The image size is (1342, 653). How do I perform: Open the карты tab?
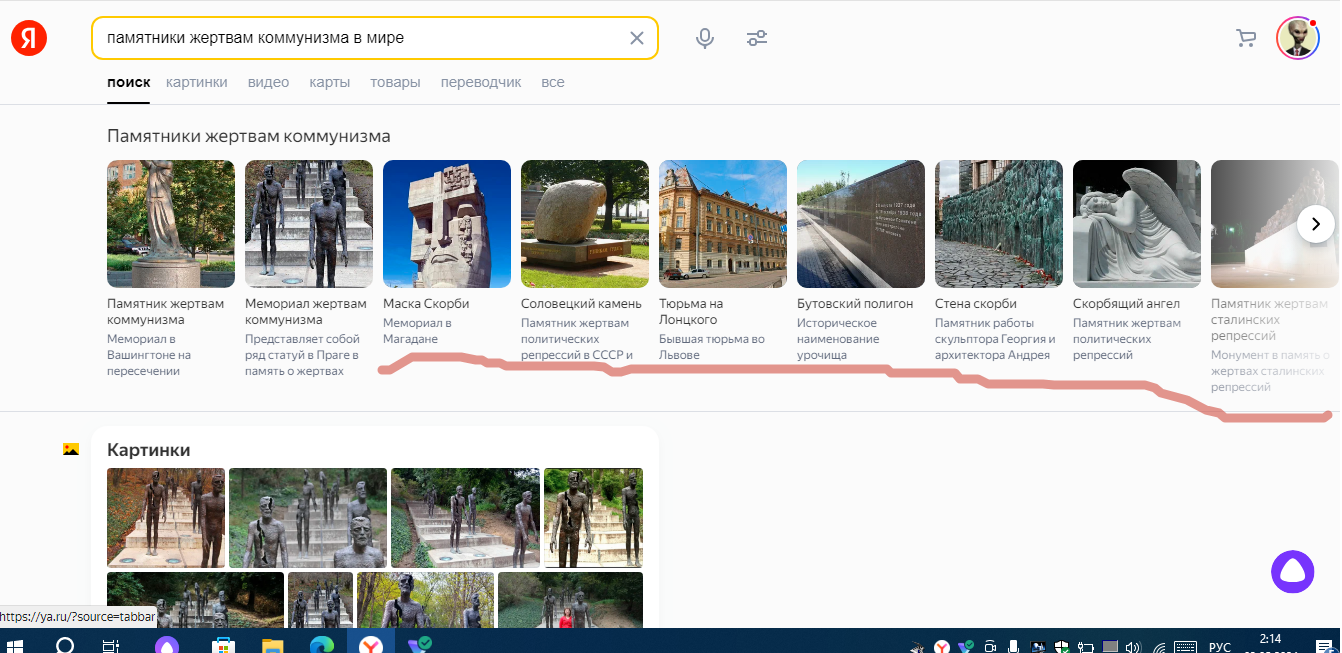(330, 82)
